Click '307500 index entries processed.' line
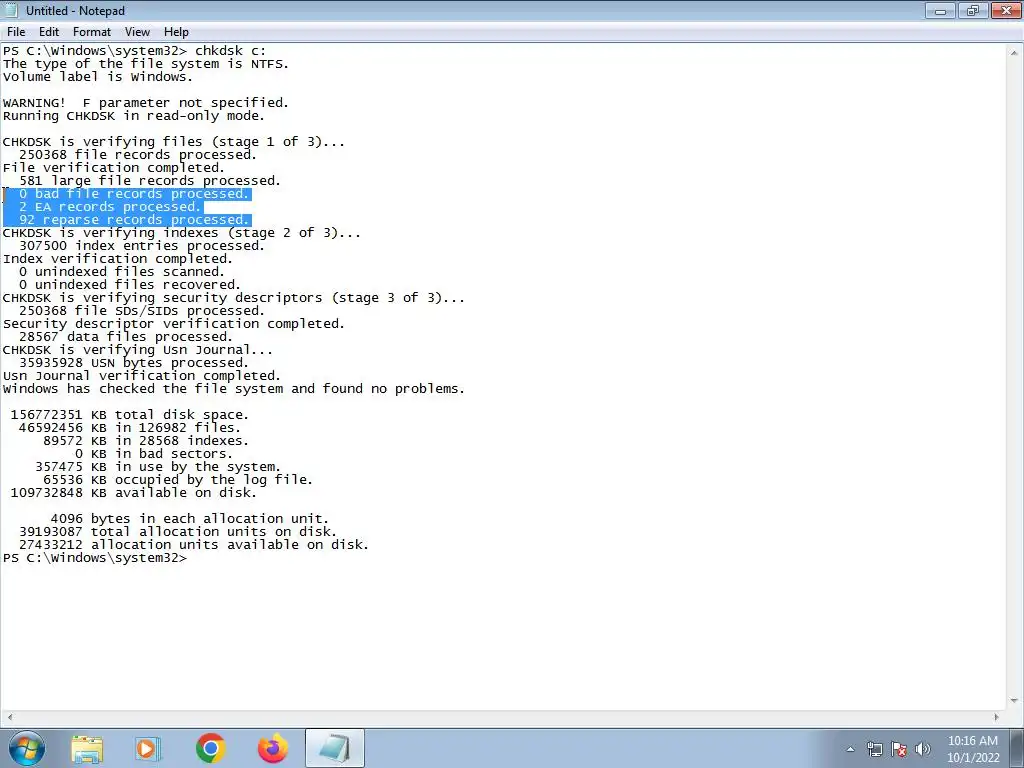 click(x=142, y=246)
